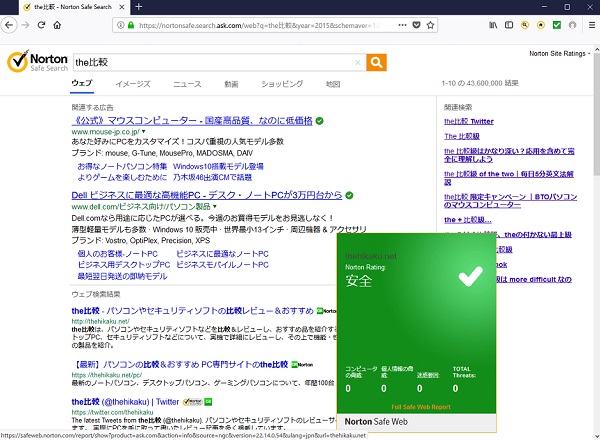Screen dimensions: 600x440
Task: Click the Norton green checkmark extension icon
Action: 557,25
